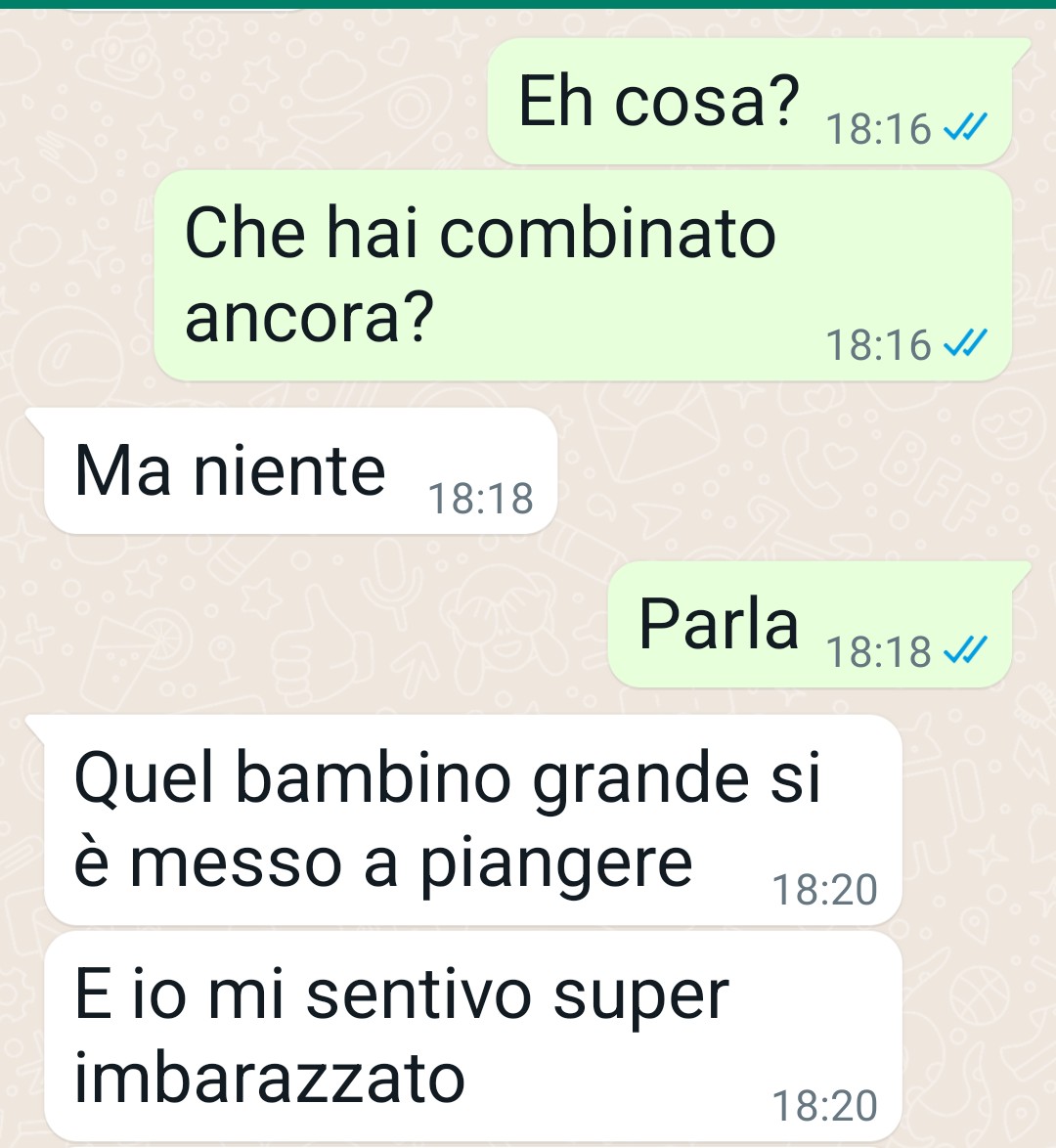Viewport: 1056px width, 1148px height.
Task: Click the 18:16 timestamp on 'Eh cosa?'
Action: click(x=878, y=130)
